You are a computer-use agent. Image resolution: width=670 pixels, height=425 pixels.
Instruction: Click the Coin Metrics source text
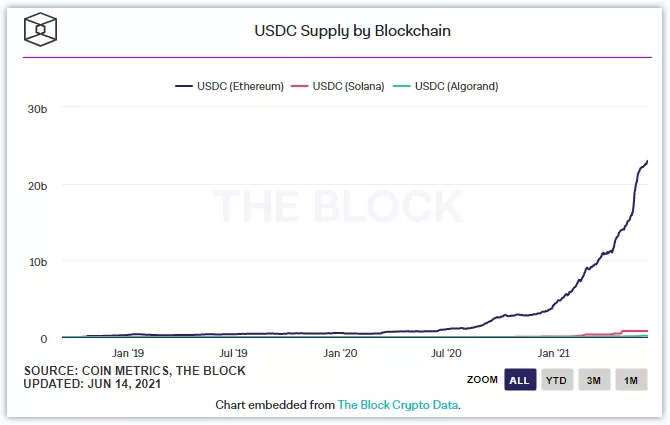coord(135,371)
